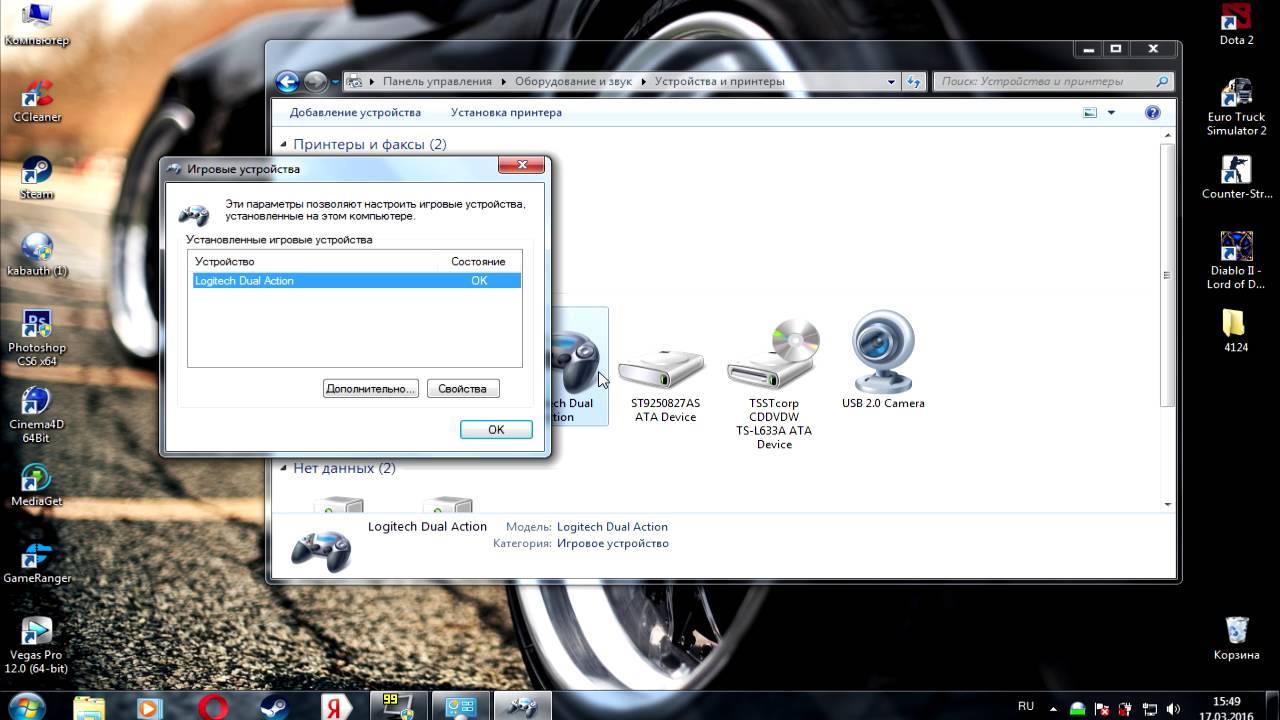Open Windows Explorer from the taskbar
This screenshot has width=1280, height=720.
click(x=89, y=707)
